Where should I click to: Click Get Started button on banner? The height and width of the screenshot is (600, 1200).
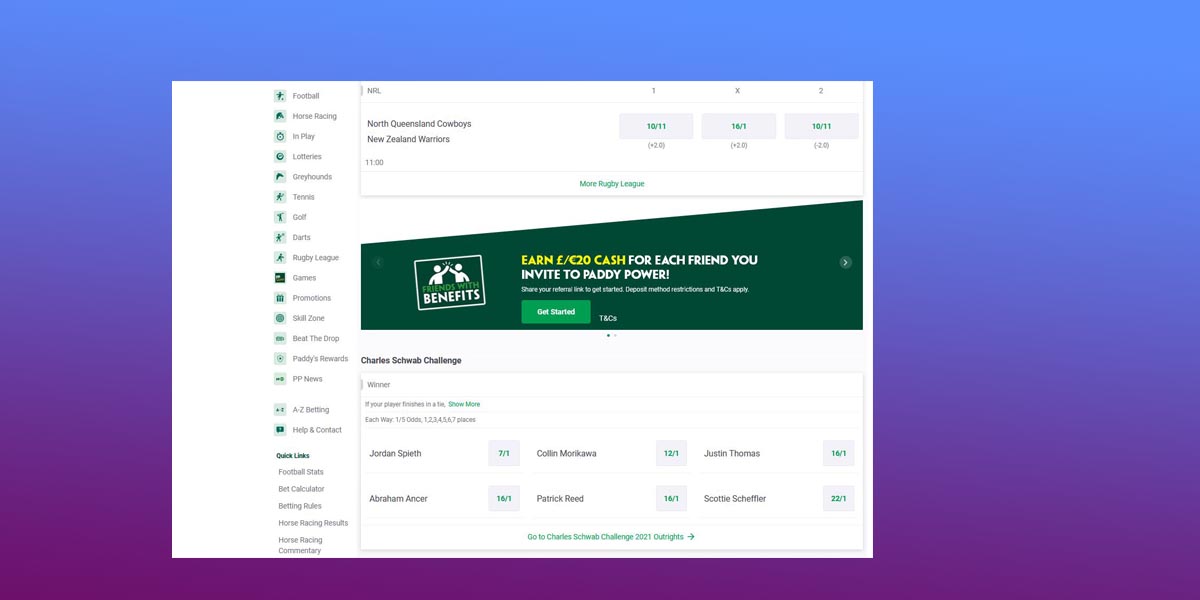coord(556,312)
